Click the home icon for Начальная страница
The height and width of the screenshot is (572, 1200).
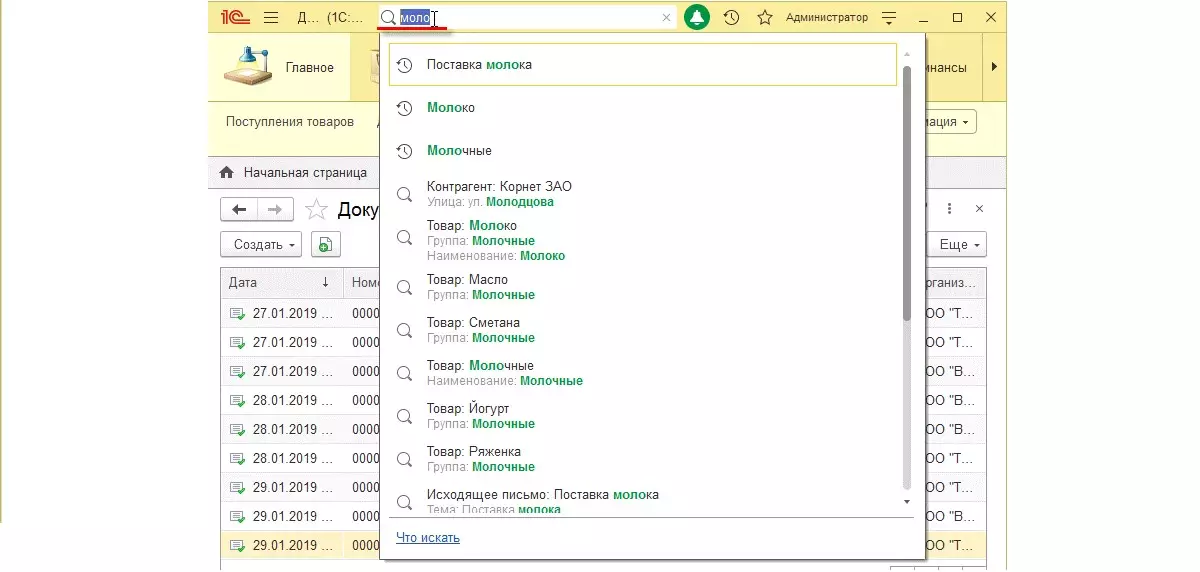click(x=227, y=172)
